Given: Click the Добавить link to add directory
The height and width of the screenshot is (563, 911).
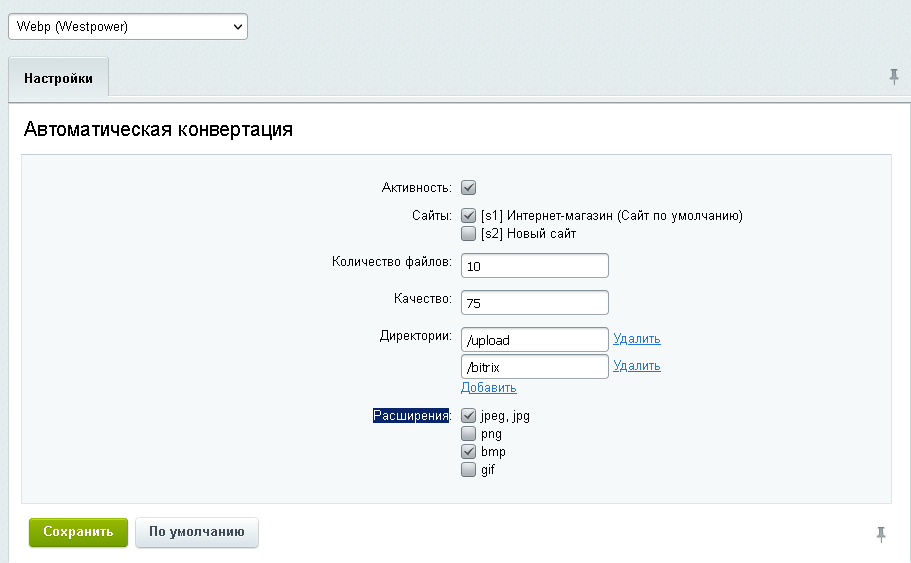Looking at the screenshot, I should (488, 388).
